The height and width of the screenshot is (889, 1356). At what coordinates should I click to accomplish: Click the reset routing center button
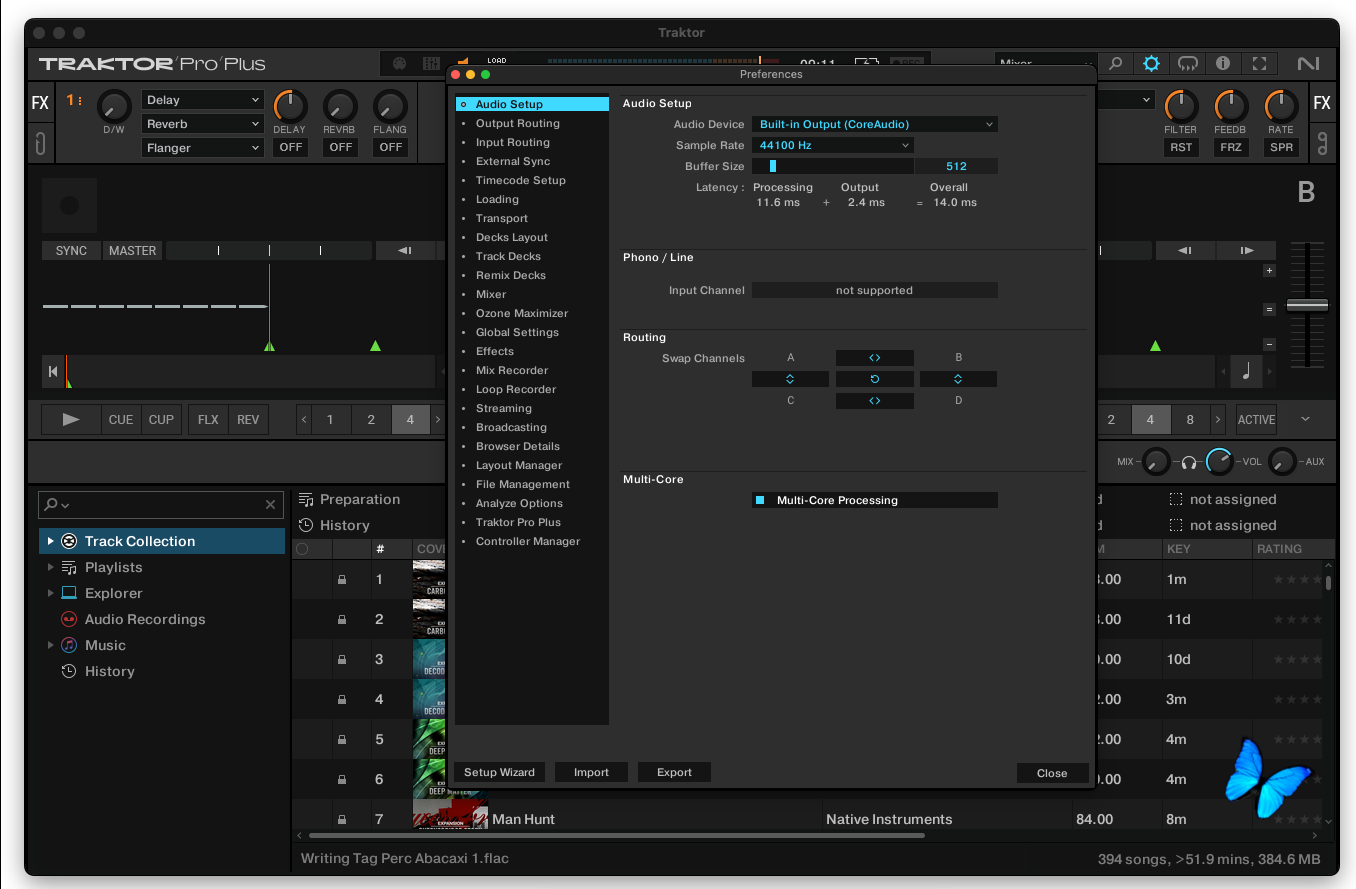pyautogui.click(x=875, y=379)
